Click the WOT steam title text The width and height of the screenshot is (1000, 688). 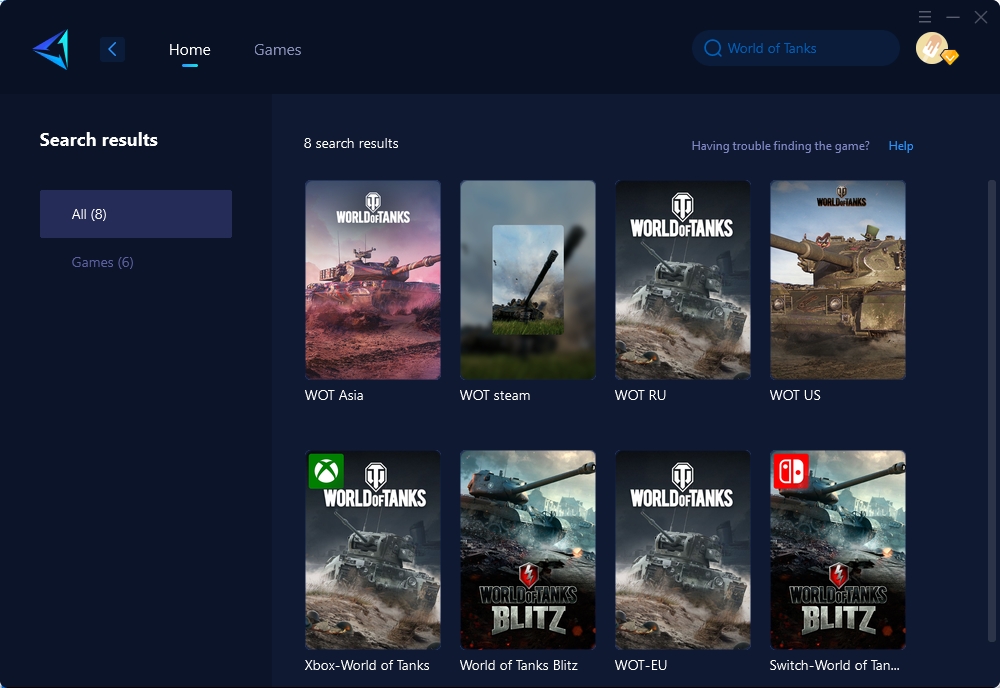tap(495, 395)
